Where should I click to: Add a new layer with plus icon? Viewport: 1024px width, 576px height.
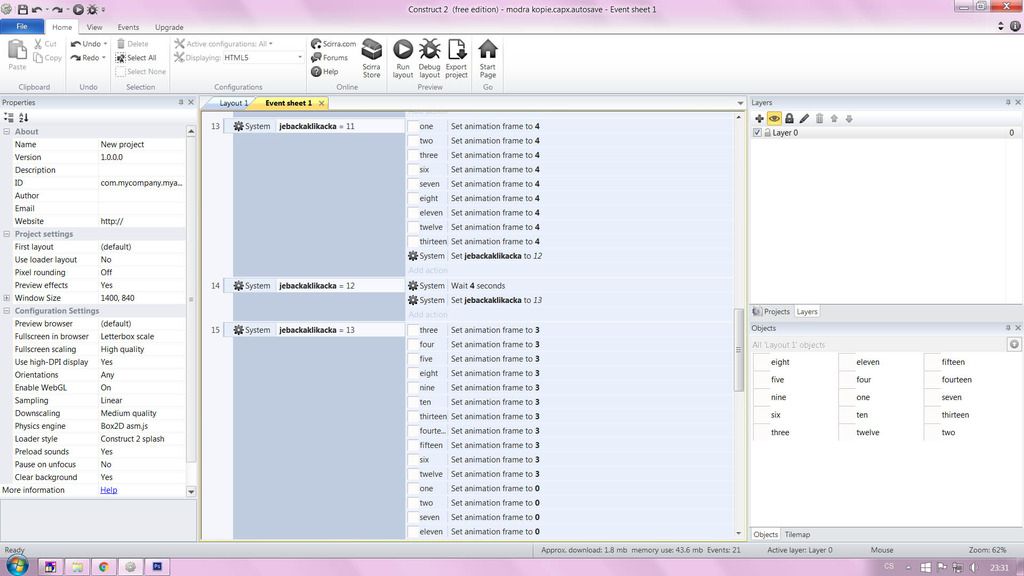click(x=759, y=119)
